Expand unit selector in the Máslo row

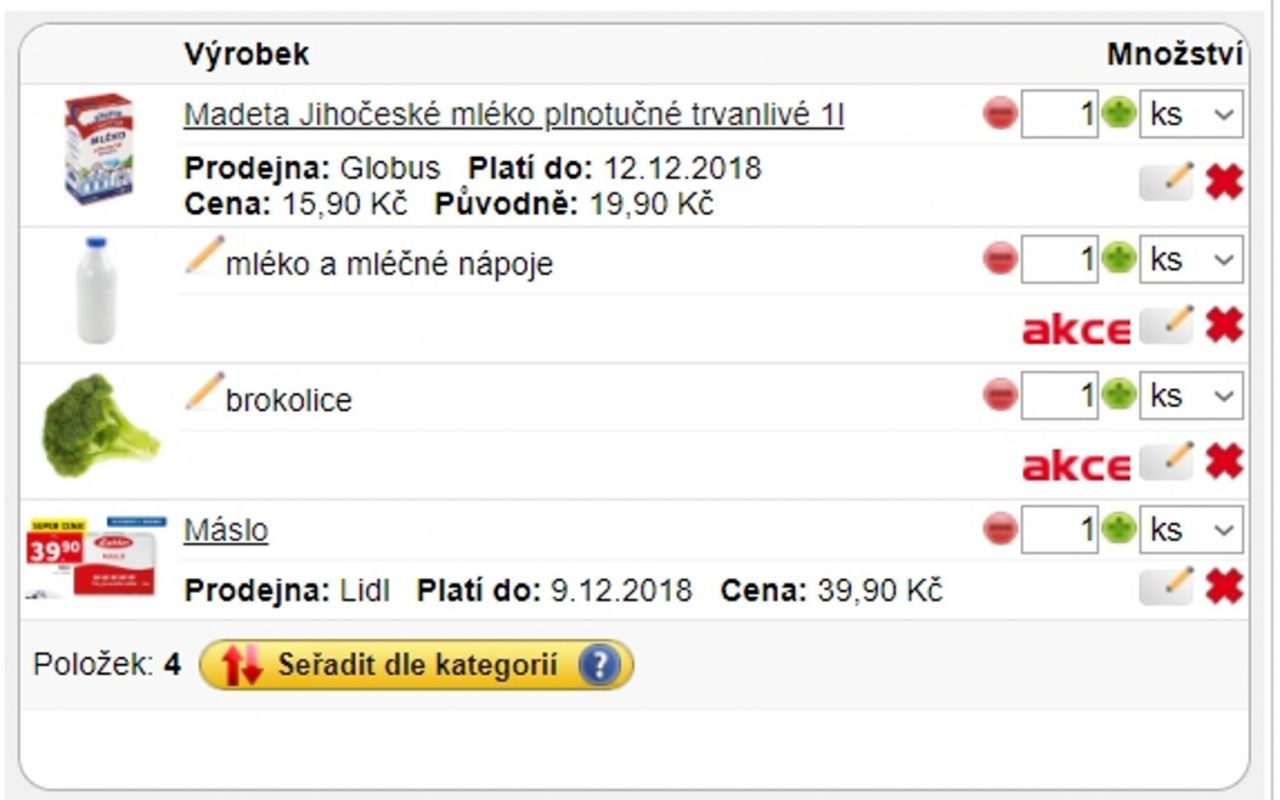1192,529
